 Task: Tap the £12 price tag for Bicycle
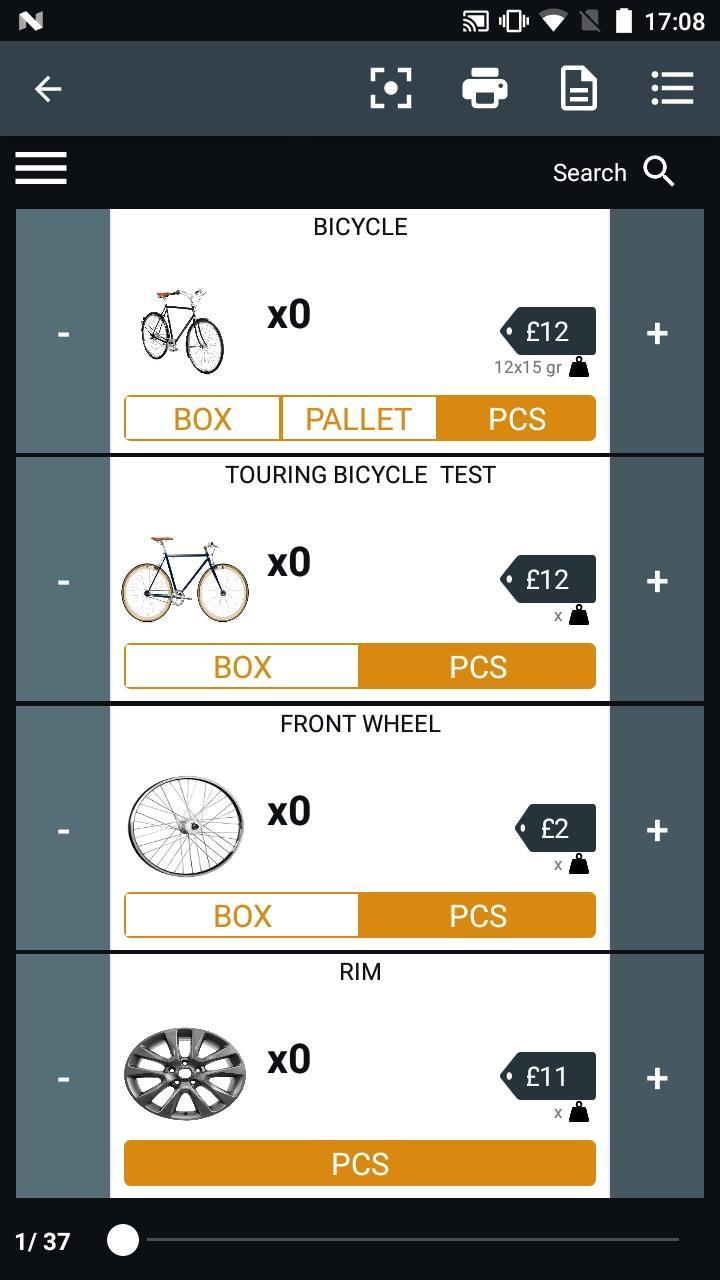pos(548,331)
